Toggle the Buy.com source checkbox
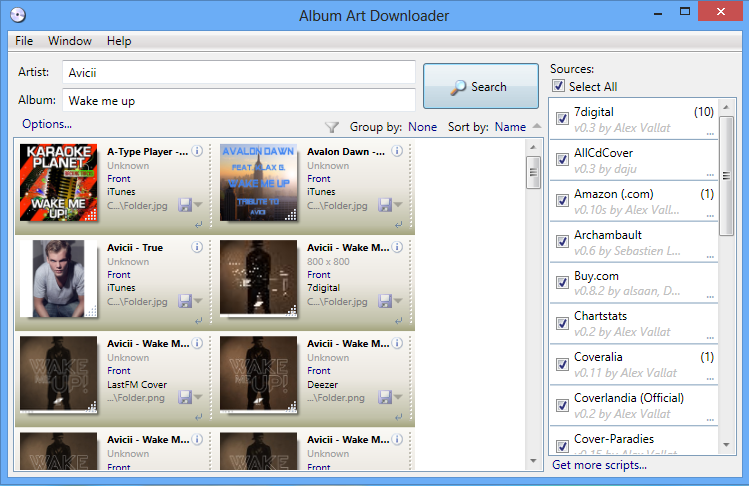The height and width of the screenshot is (486, 749). [562, 282]
